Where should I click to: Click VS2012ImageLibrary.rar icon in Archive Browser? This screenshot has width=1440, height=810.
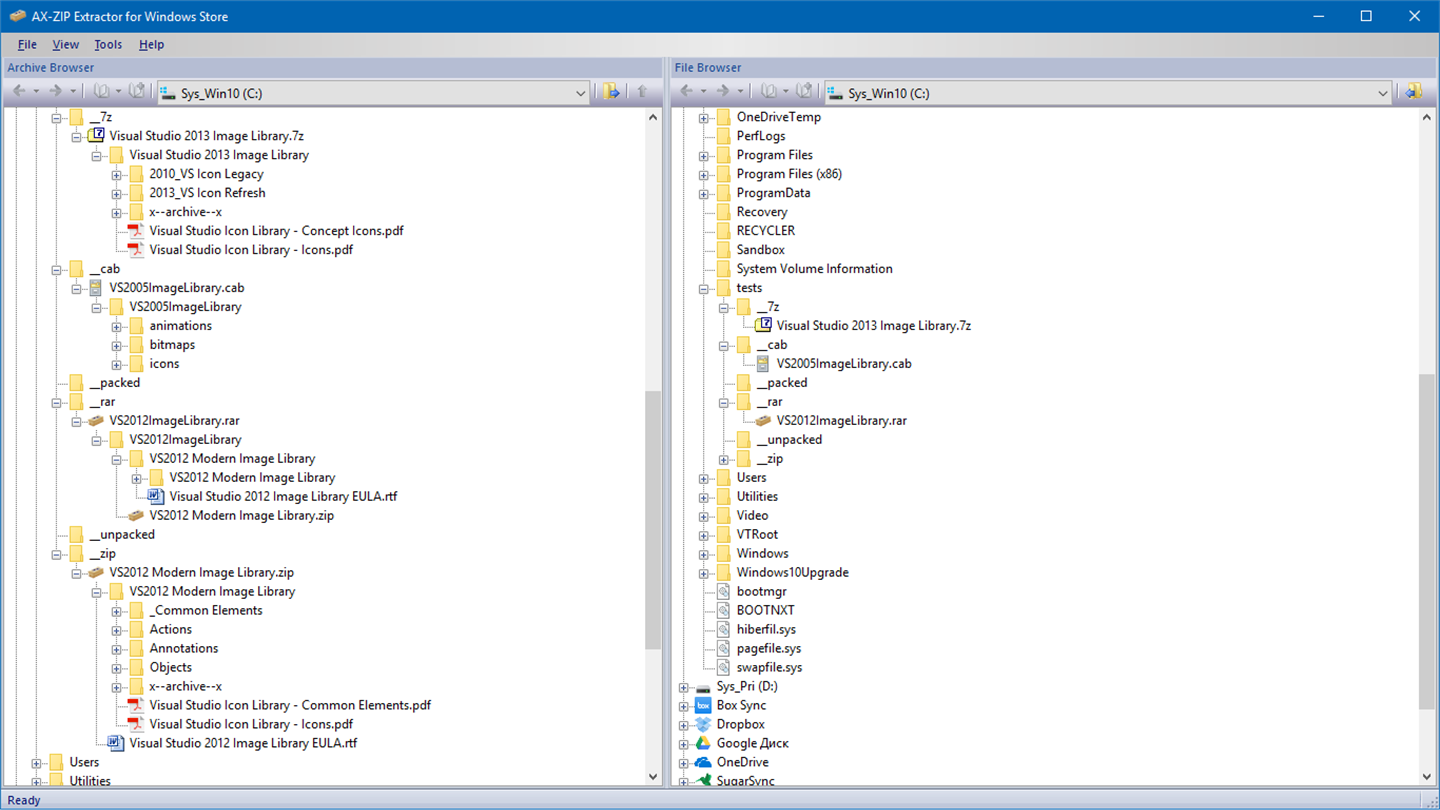tap(96, 421)
